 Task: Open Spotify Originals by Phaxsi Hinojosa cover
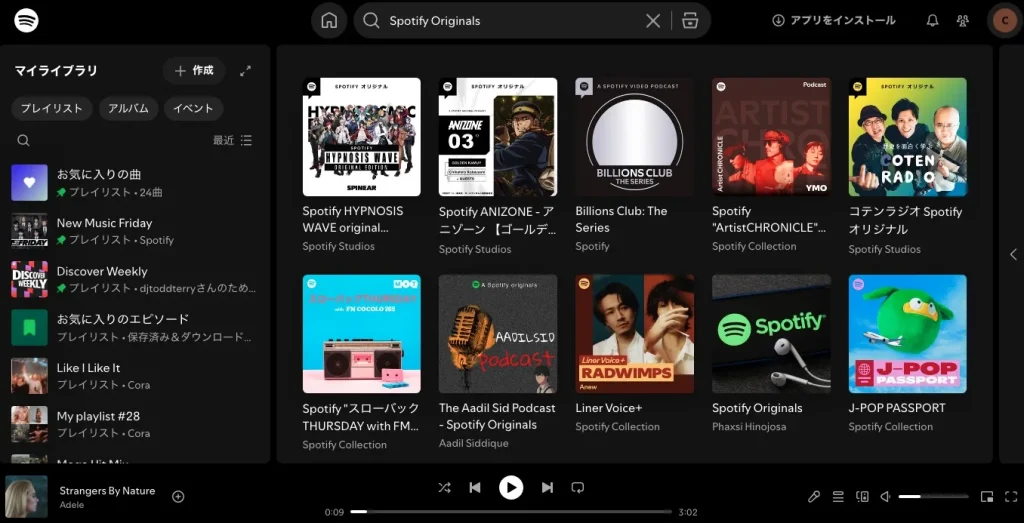[x=771, y=334]
